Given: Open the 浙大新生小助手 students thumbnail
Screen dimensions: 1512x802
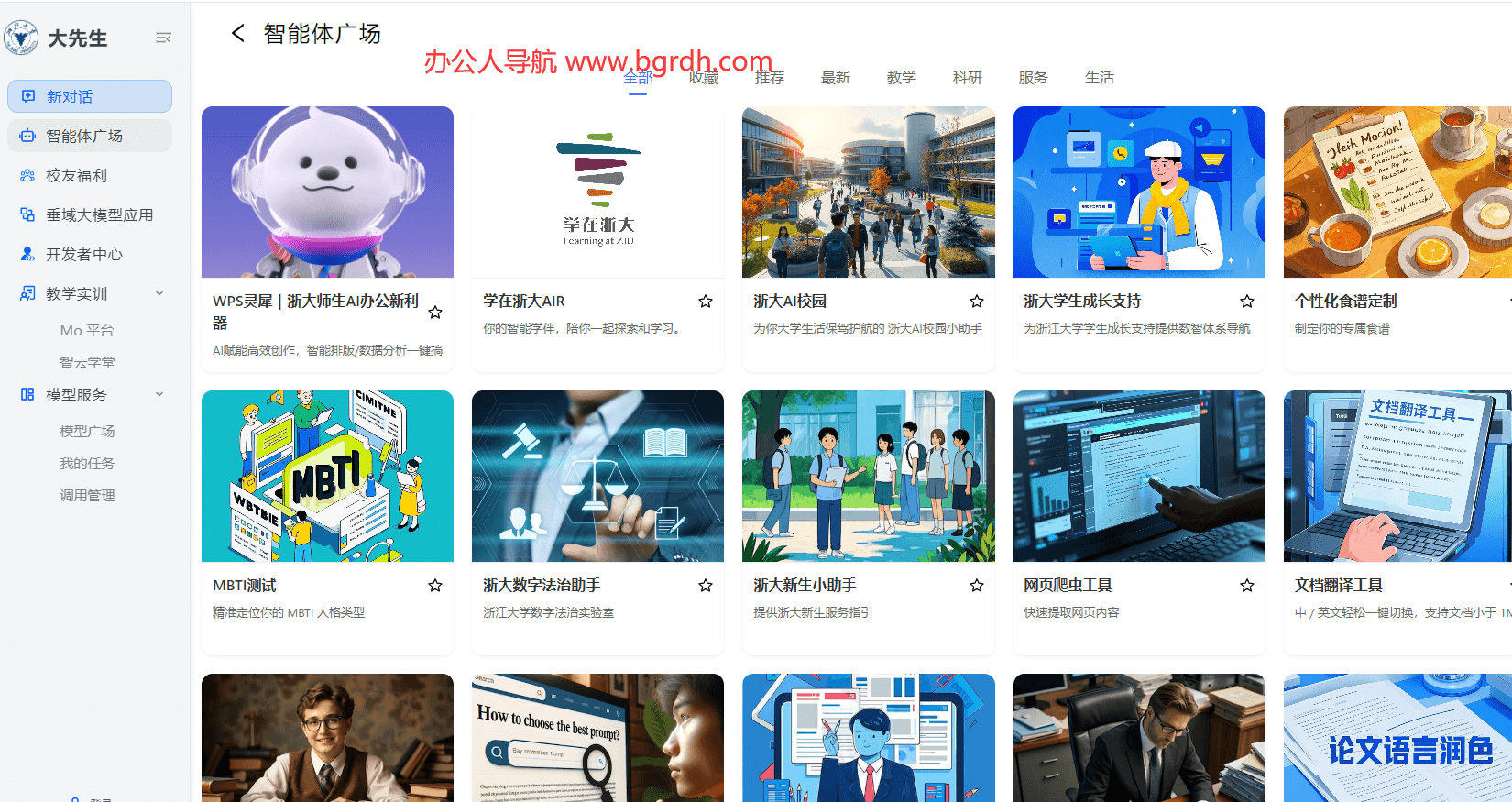Looking at the screenshot, I should click(869, 476).
